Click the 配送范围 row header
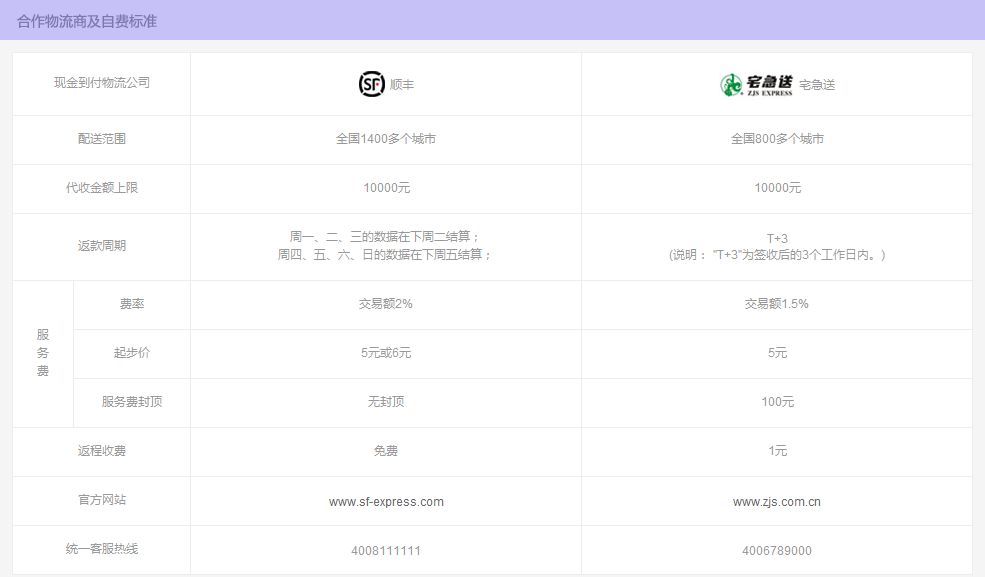985x577 pixels. click(x=102, y=139)
